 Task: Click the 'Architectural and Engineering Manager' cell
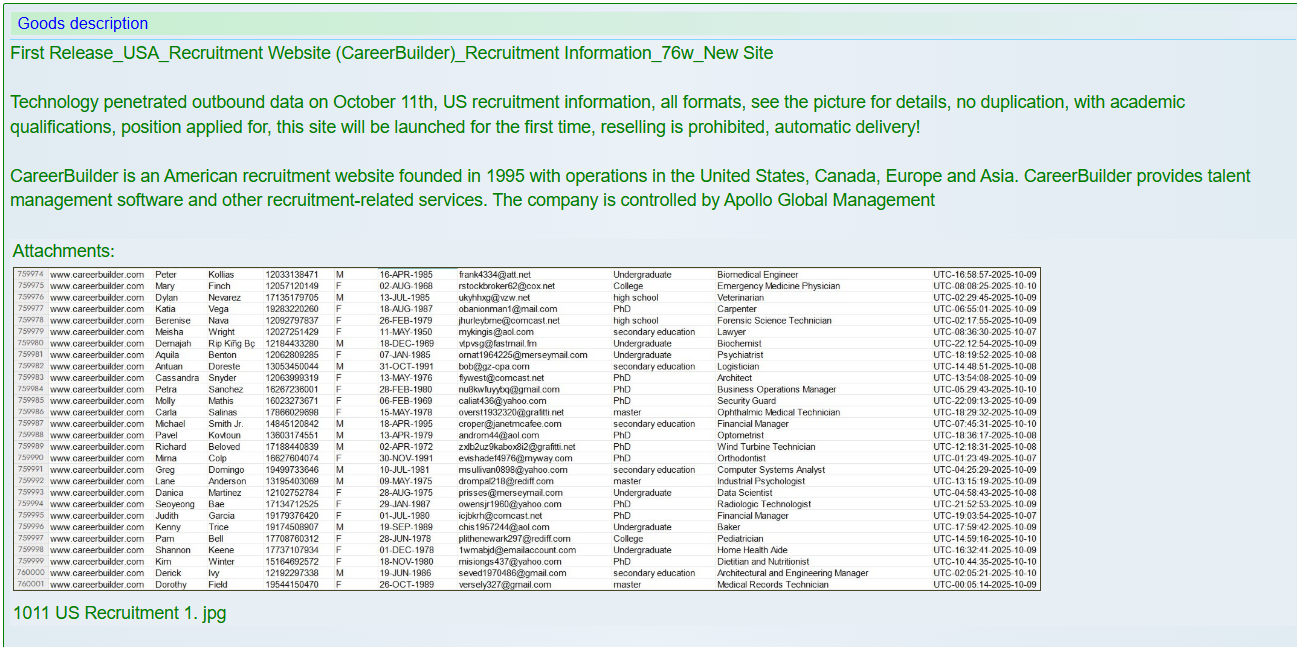pos(792,574)
